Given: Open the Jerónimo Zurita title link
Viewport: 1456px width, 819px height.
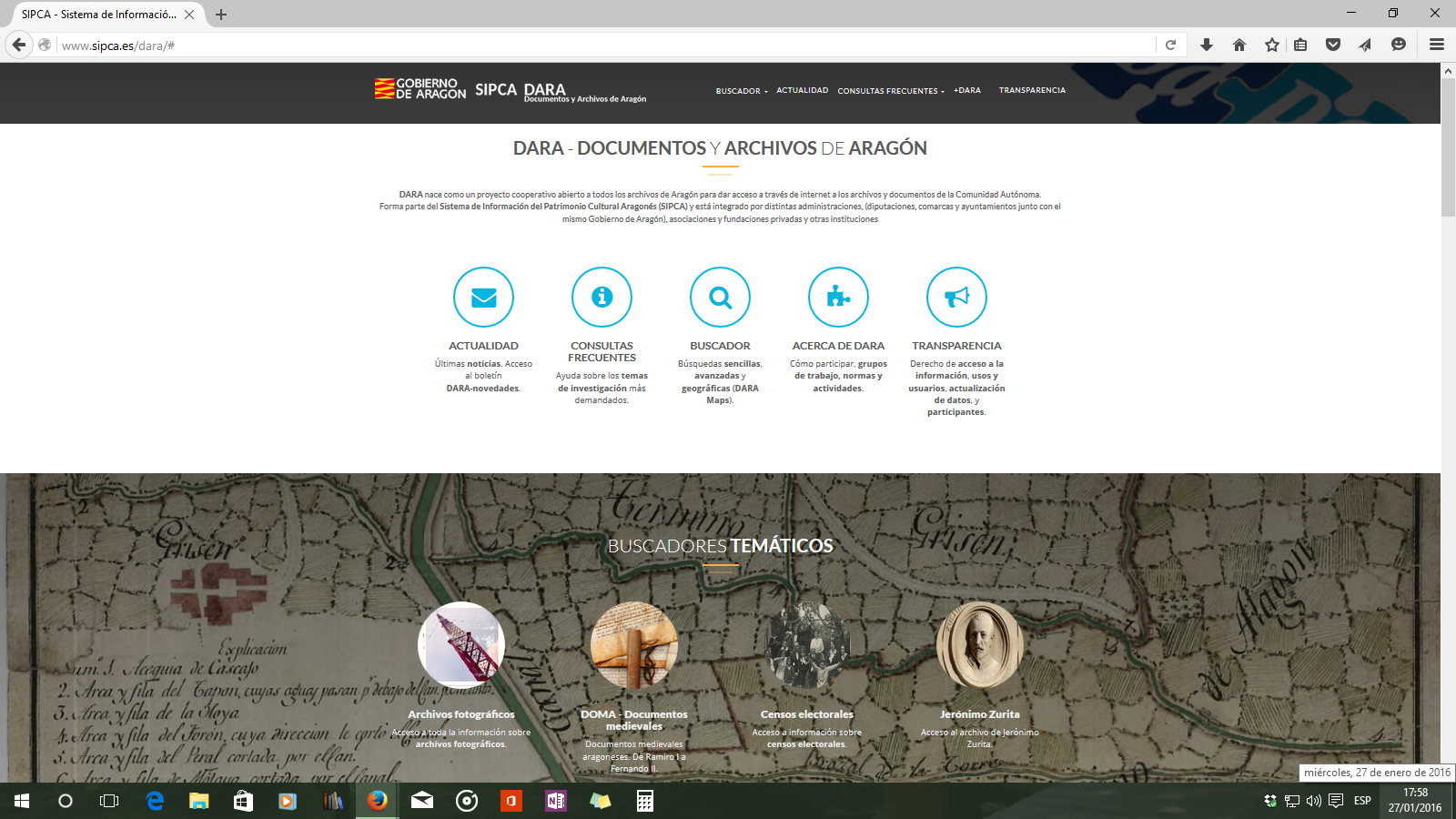Looking at the screenshot, I should click(x=980, y=714).
